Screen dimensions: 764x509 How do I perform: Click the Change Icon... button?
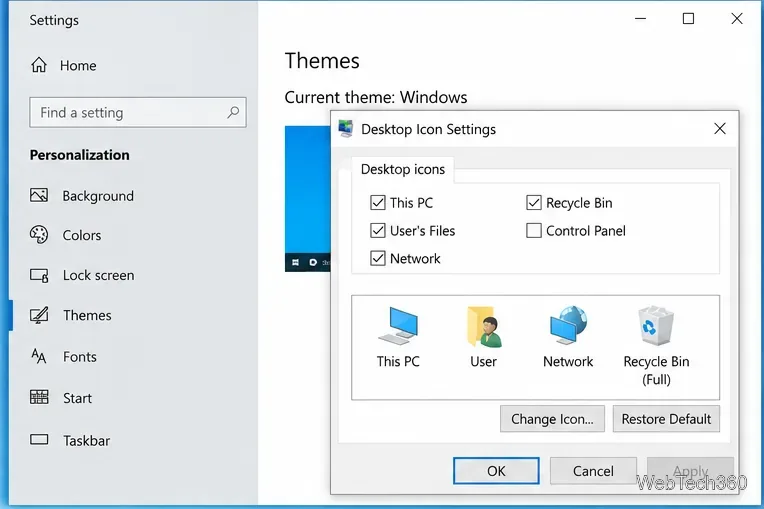[x=552, y=419]
